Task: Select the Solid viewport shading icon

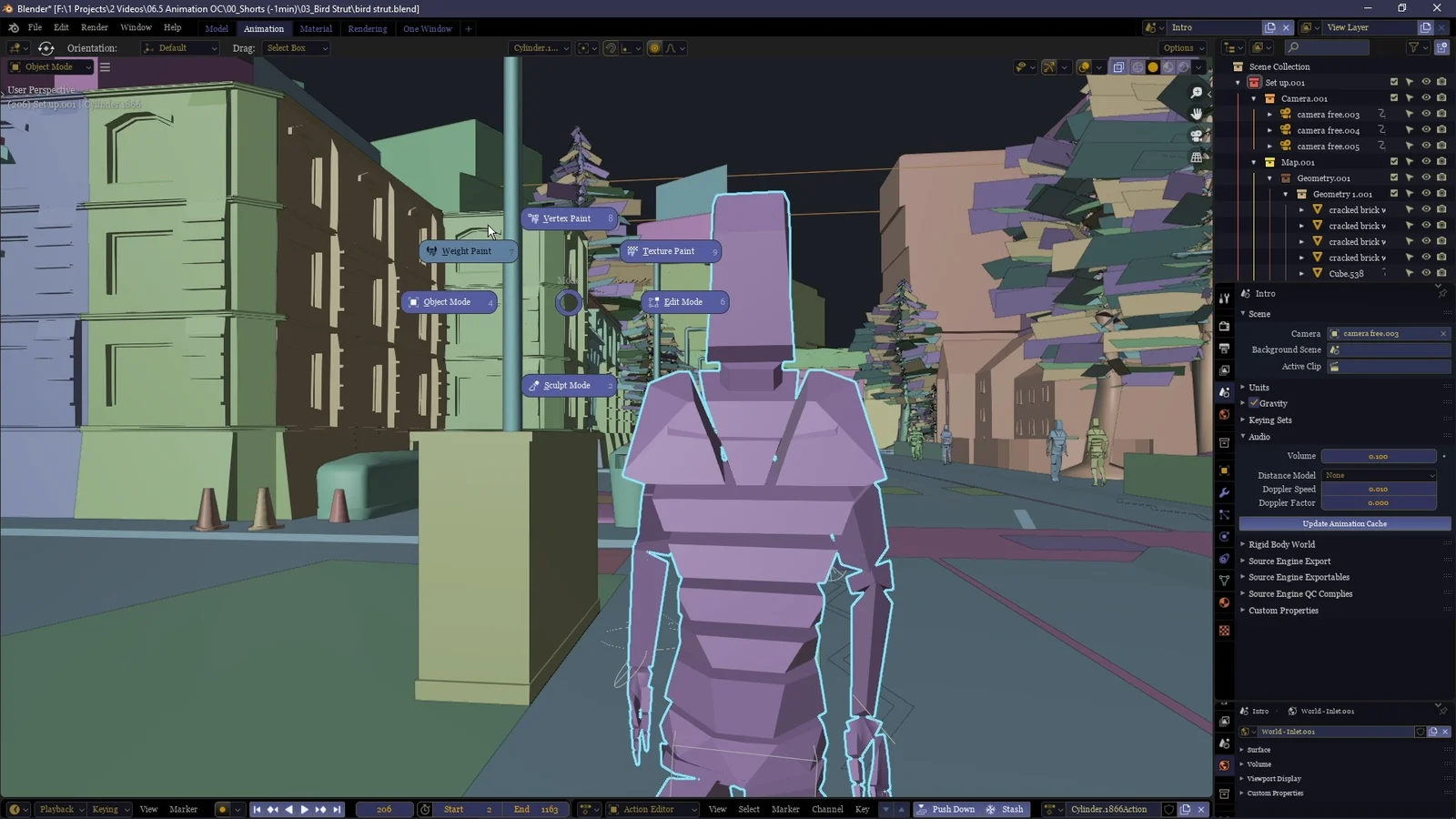Action: tap(1153, 66)
